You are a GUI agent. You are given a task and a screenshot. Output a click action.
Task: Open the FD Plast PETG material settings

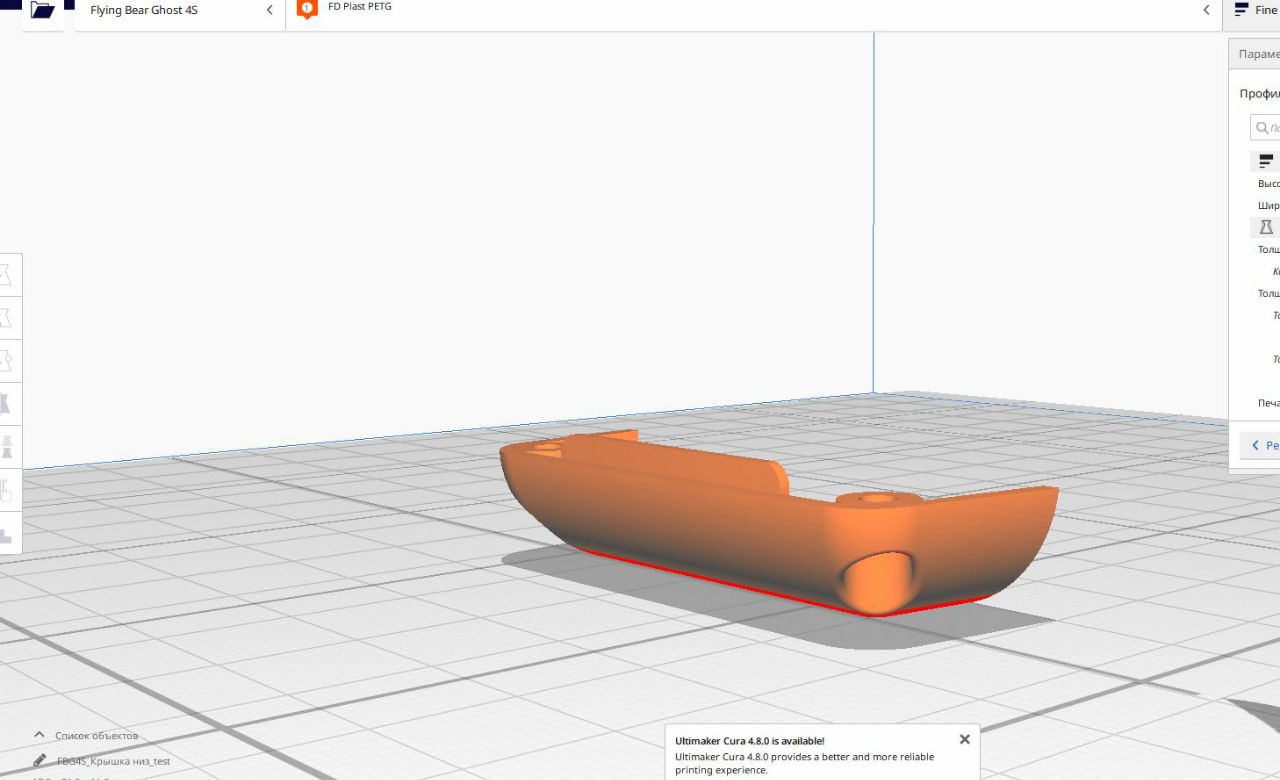click(360, 7)
